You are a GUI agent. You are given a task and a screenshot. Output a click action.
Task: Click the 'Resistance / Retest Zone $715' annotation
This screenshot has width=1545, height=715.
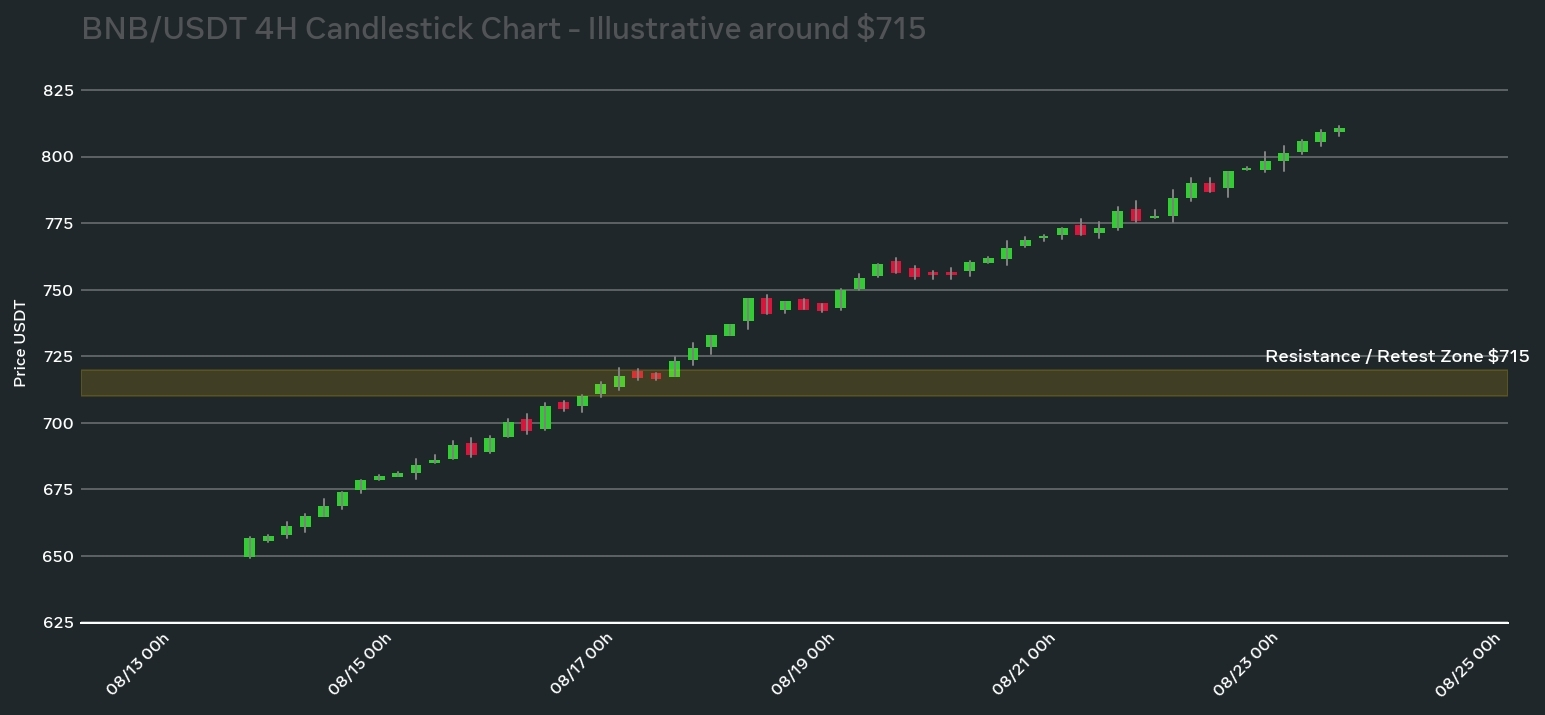[x=1397, y=356]
